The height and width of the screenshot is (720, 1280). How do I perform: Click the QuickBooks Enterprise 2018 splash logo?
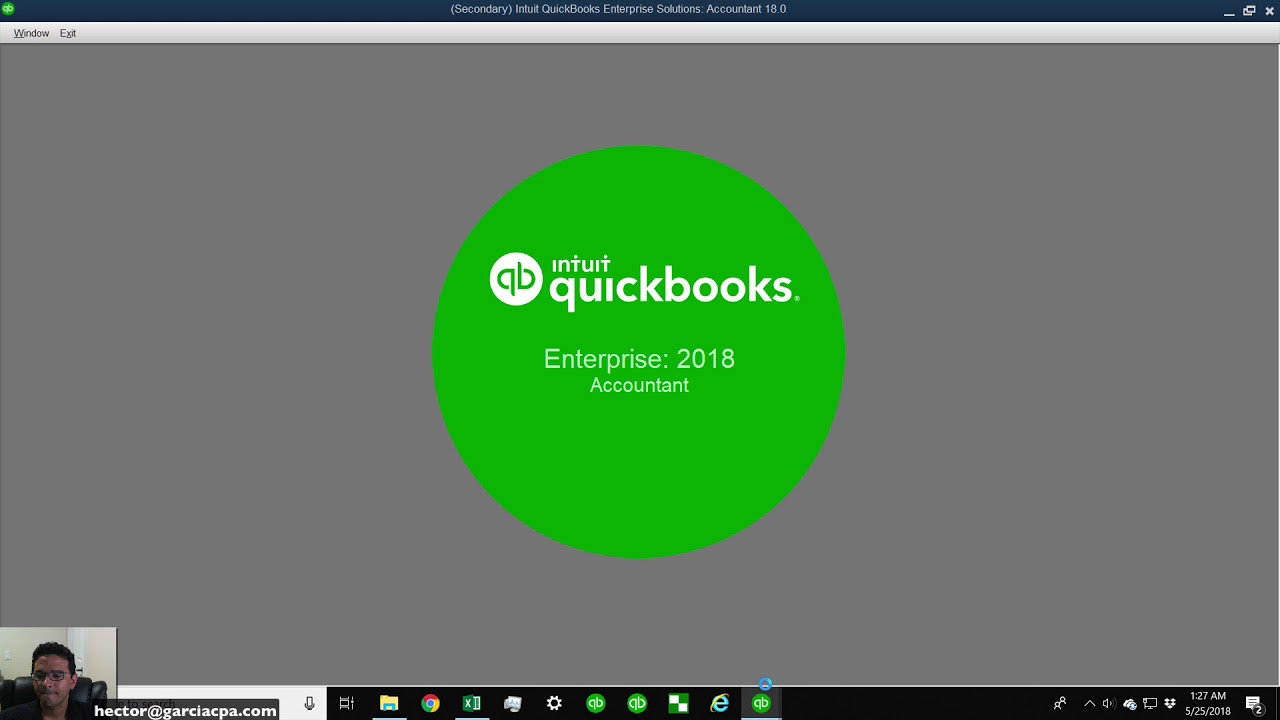pyautogui.click(x=639, y=352)
